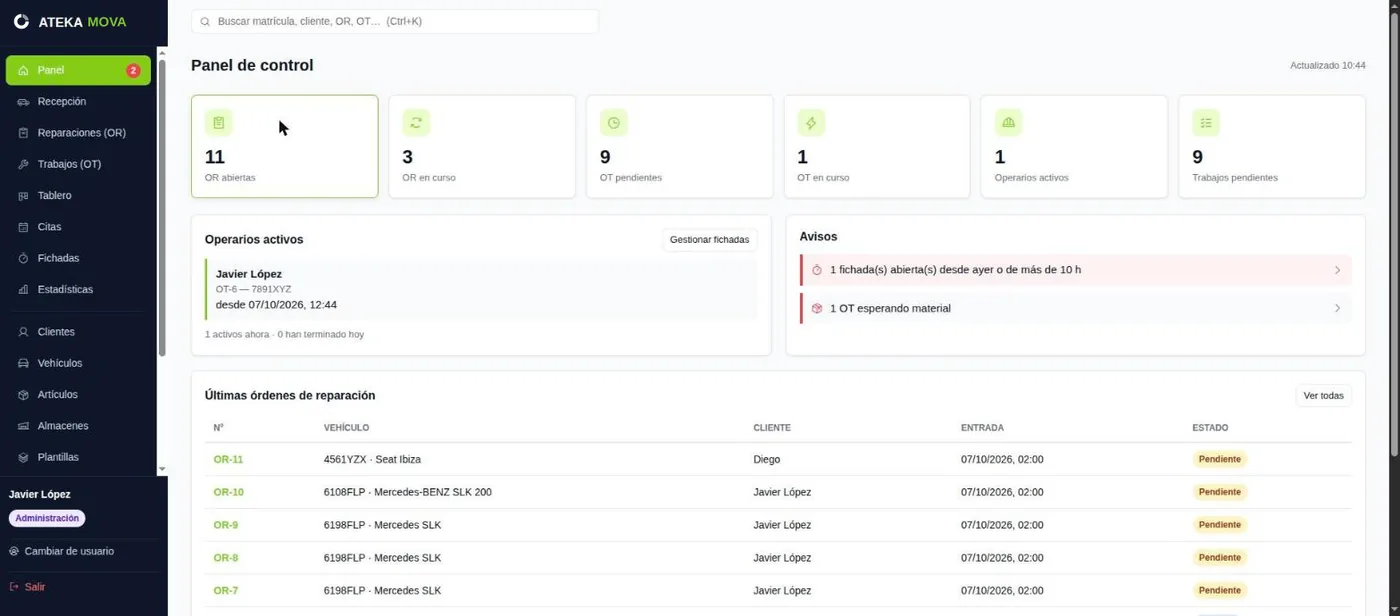Expand the OT esperando material chevron
This screenshot has height=616, width=1400.
point(1337,308)
